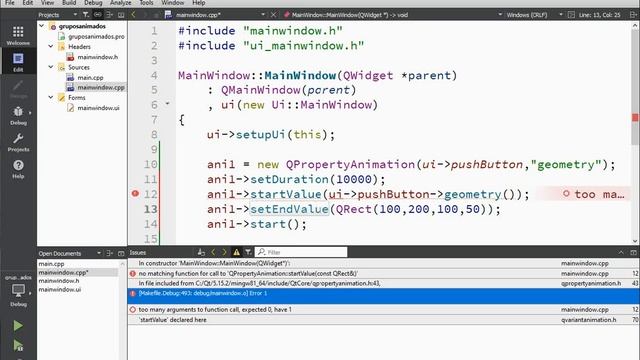Open the Edit menu
Image resolution: width=640 pixels, height=360 pixels.
28,3
